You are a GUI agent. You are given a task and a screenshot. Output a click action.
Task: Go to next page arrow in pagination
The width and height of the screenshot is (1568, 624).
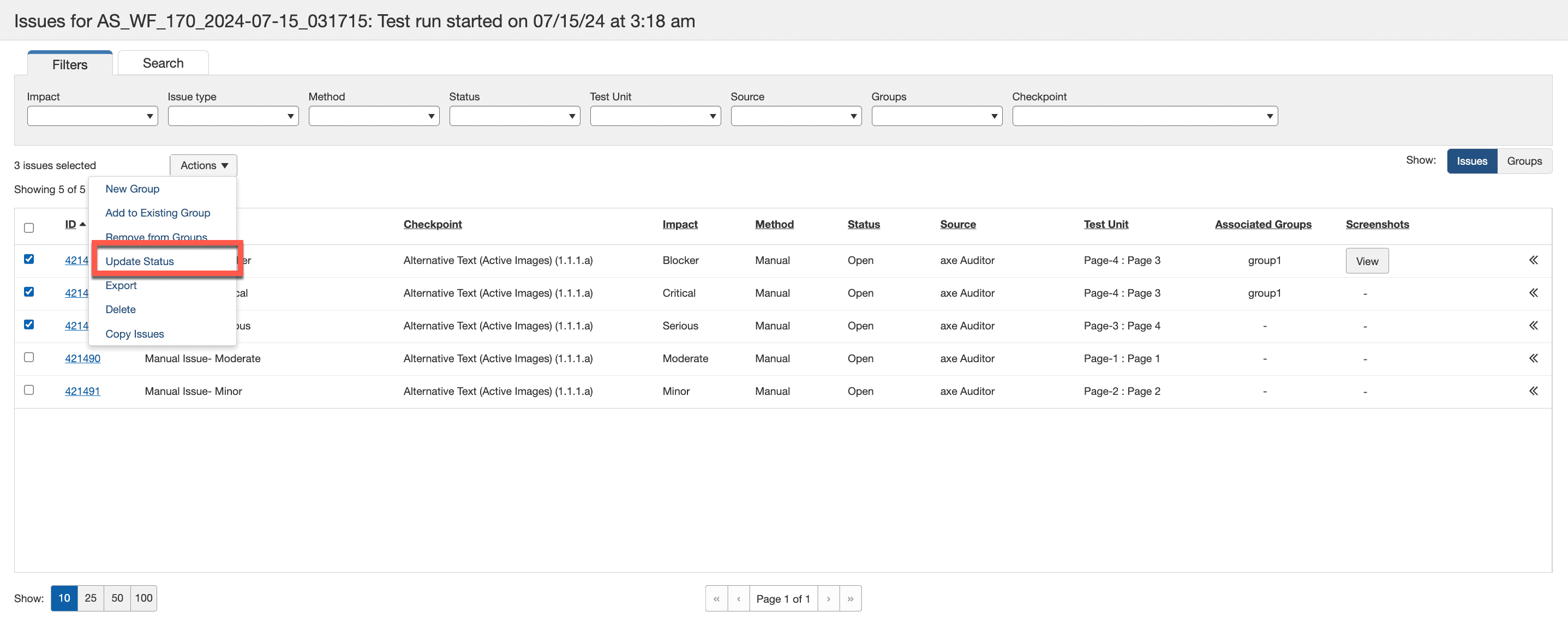[x=828, y=599]
